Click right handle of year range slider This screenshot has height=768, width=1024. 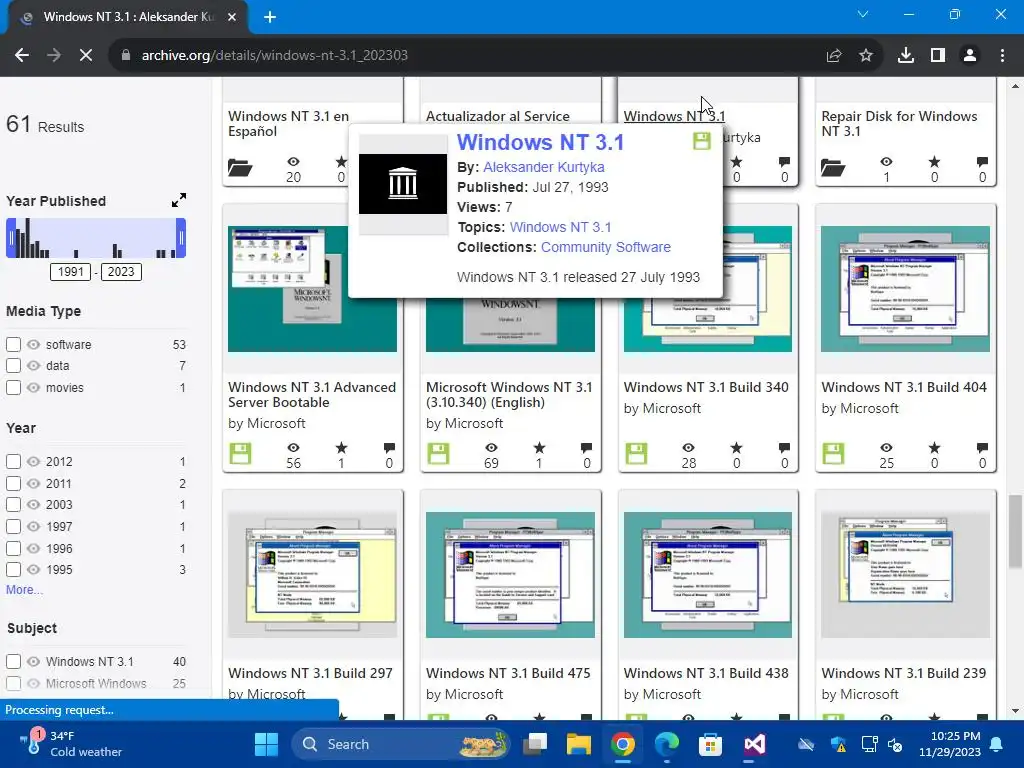tap(181, 238)
